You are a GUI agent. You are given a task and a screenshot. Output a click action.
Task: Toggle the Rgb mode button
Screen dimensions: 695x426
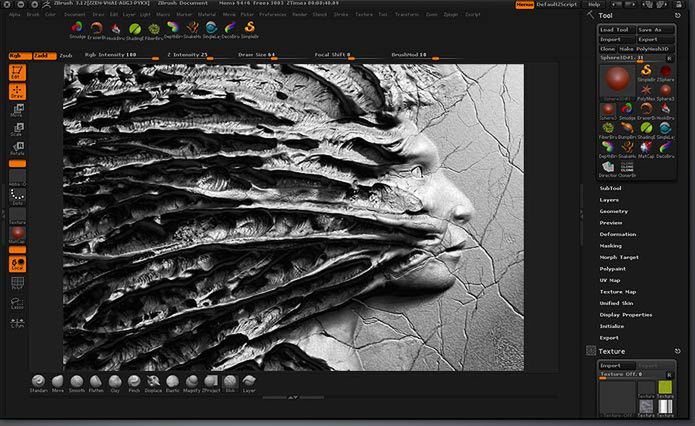(20, 56)
